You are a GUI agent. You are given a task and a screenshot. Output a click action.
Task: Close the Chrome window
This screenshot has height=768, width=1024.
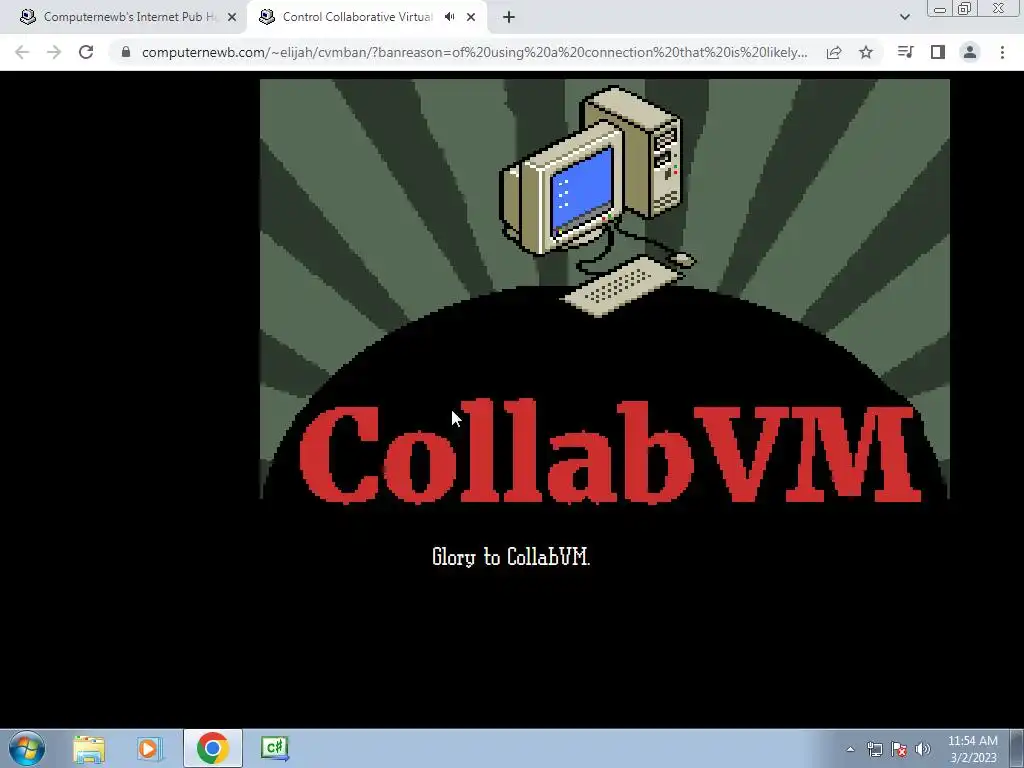coord(999,8)
